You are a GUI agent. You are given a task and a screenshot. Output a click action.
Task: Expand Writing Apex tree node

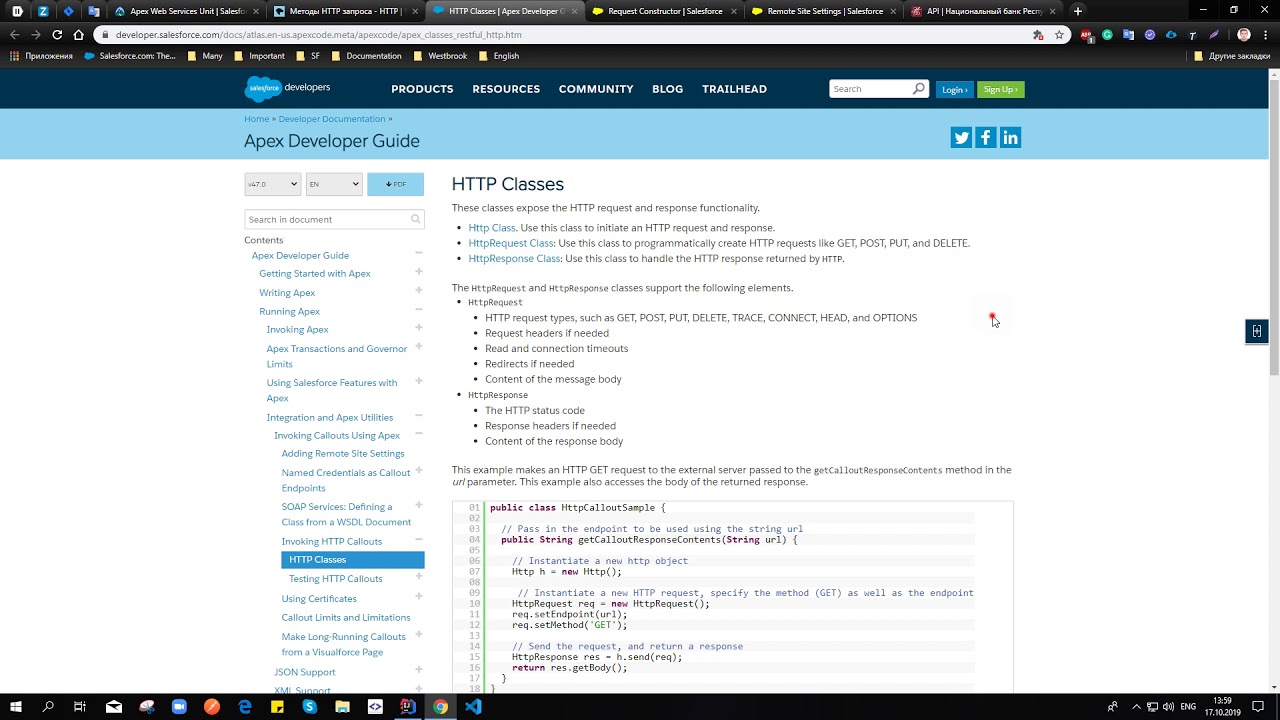tap(418, 291)
